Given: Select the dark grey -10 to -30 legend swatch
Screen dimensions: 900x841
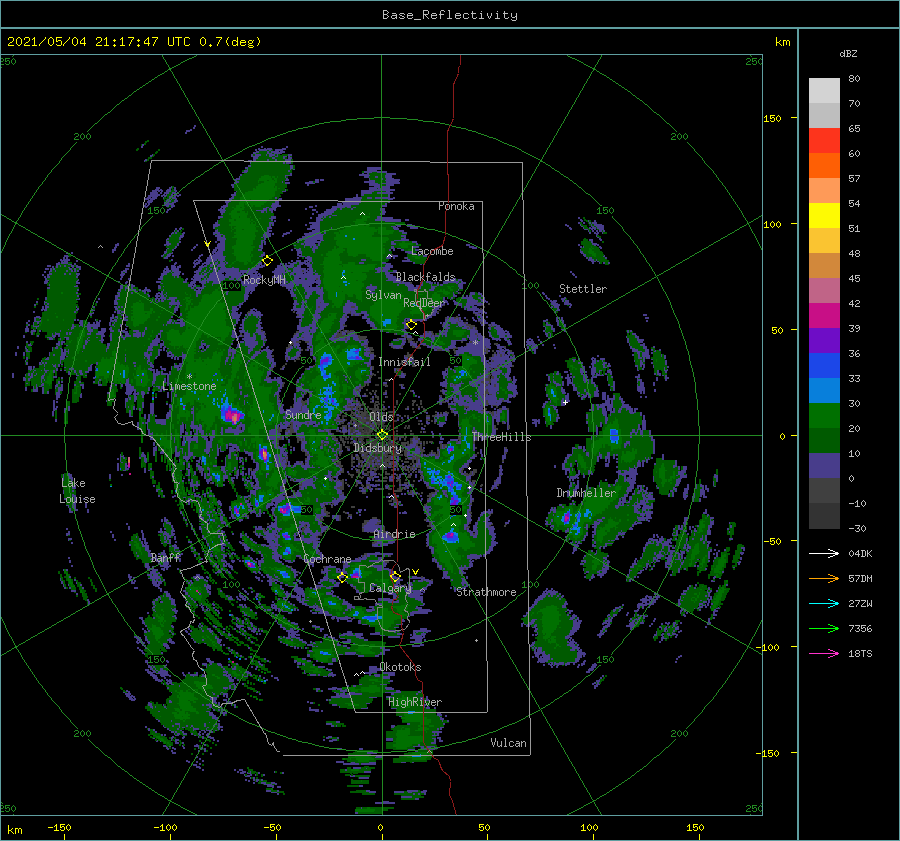Looking at the screenshot, I should [824, 516].
